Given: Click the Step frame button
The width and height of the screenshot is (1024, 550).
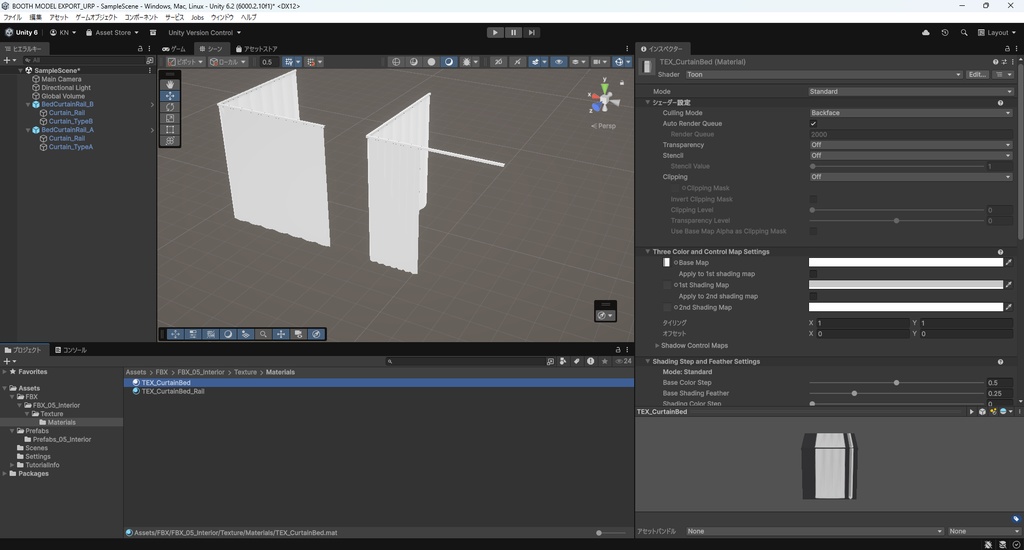Looking at the screenshot, I should pos(532,32).
